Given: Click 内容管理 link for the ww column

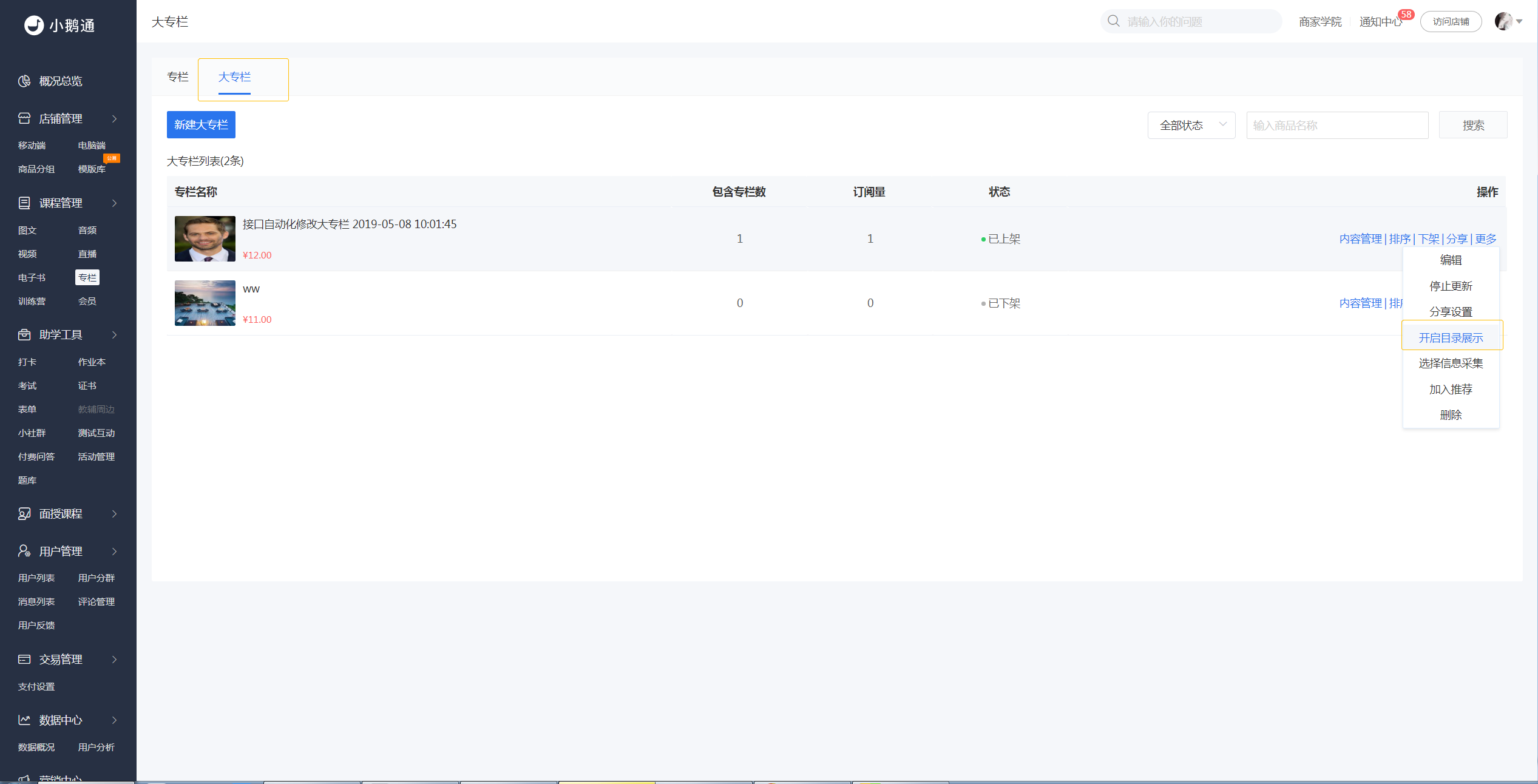Looking at the screenshot, I should pyautogui.click(x=1360, y=303).
